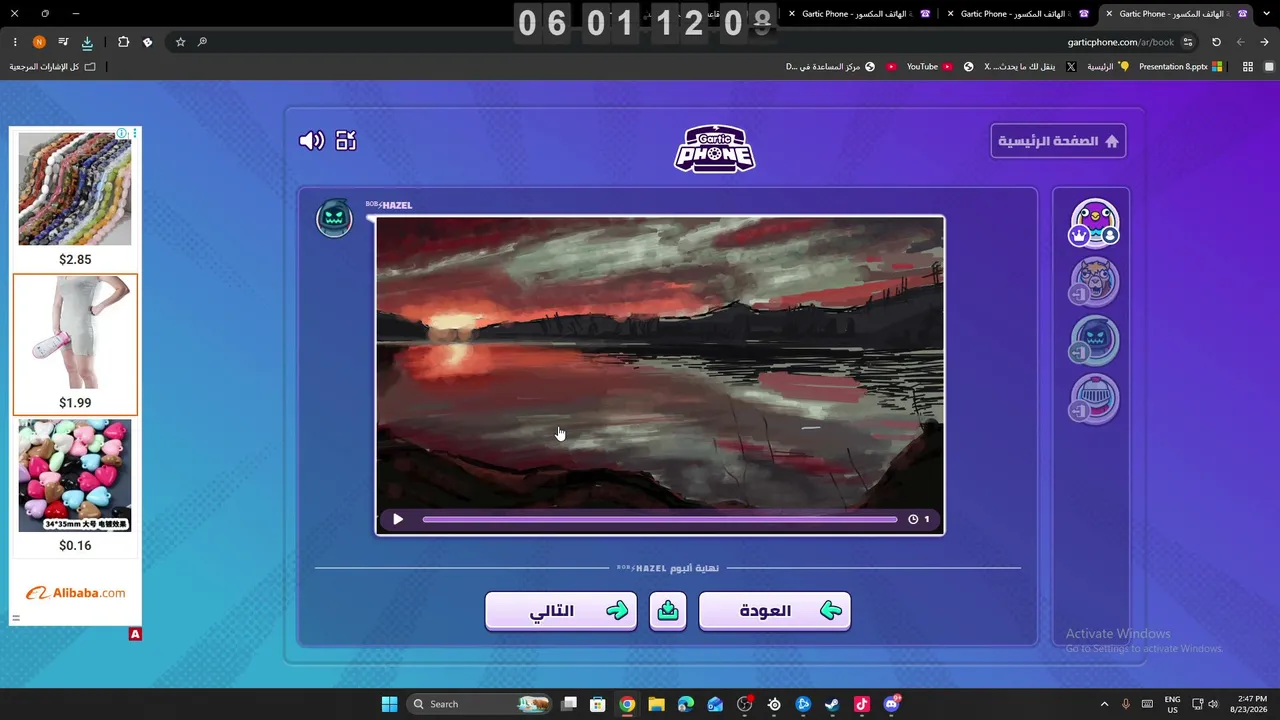The image size is (1280, 720).
Task: Mute the Gartic Phone sound
Action: (x=311, y=141)
